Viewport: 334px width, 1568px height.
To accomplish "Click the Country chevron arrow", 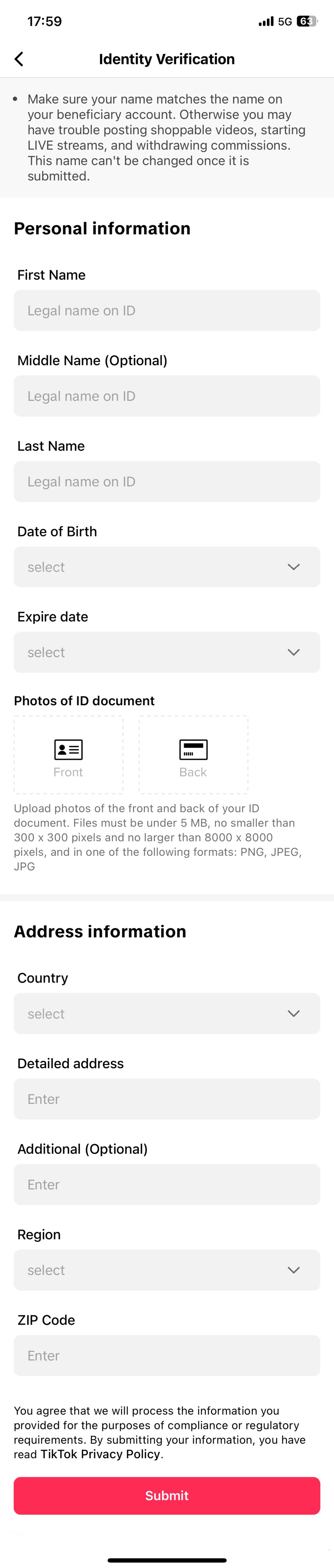I will (x=294, y=1013).
